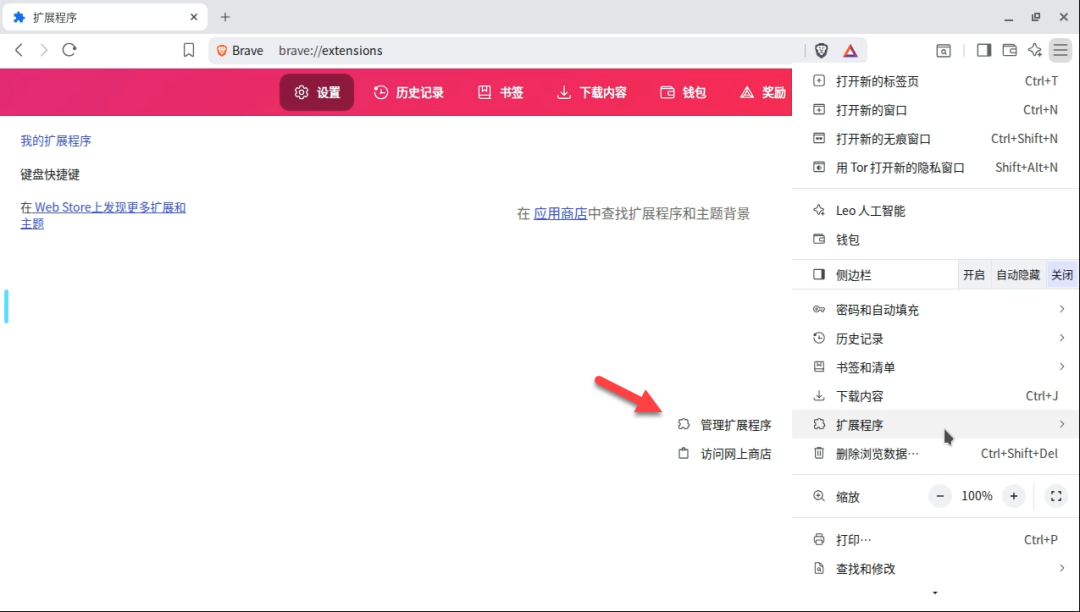
Task: Open 钱包 from the main menu
Action: 935,240
